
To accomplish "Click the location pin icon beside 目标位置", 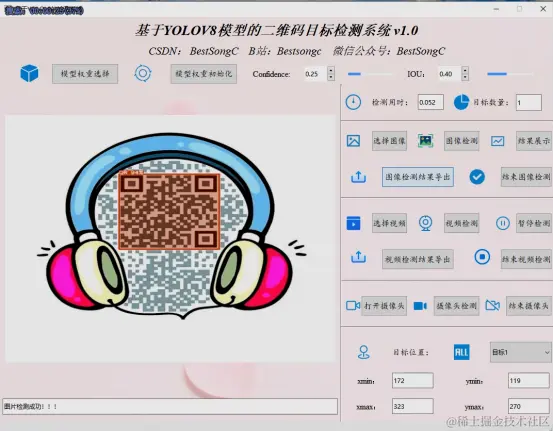I will coord(364,352).
